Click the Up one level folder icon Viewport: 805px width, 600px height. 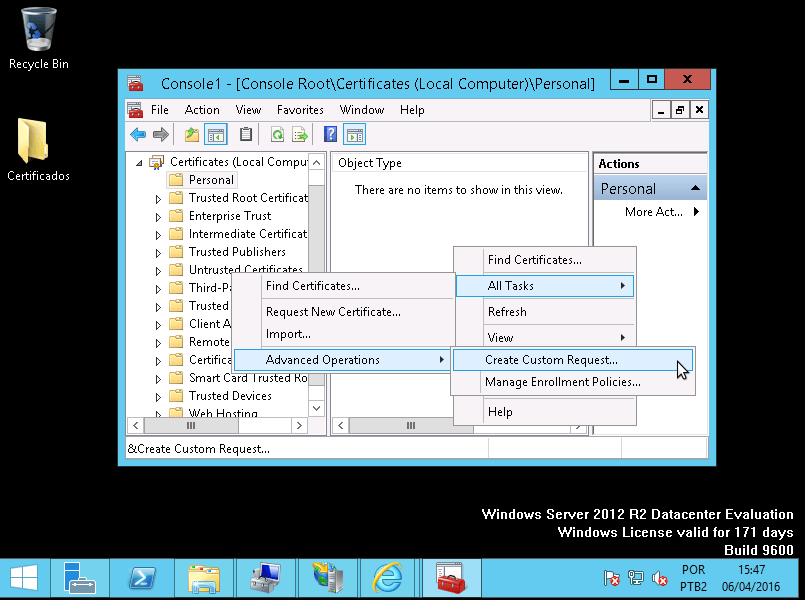click(192, 135)
